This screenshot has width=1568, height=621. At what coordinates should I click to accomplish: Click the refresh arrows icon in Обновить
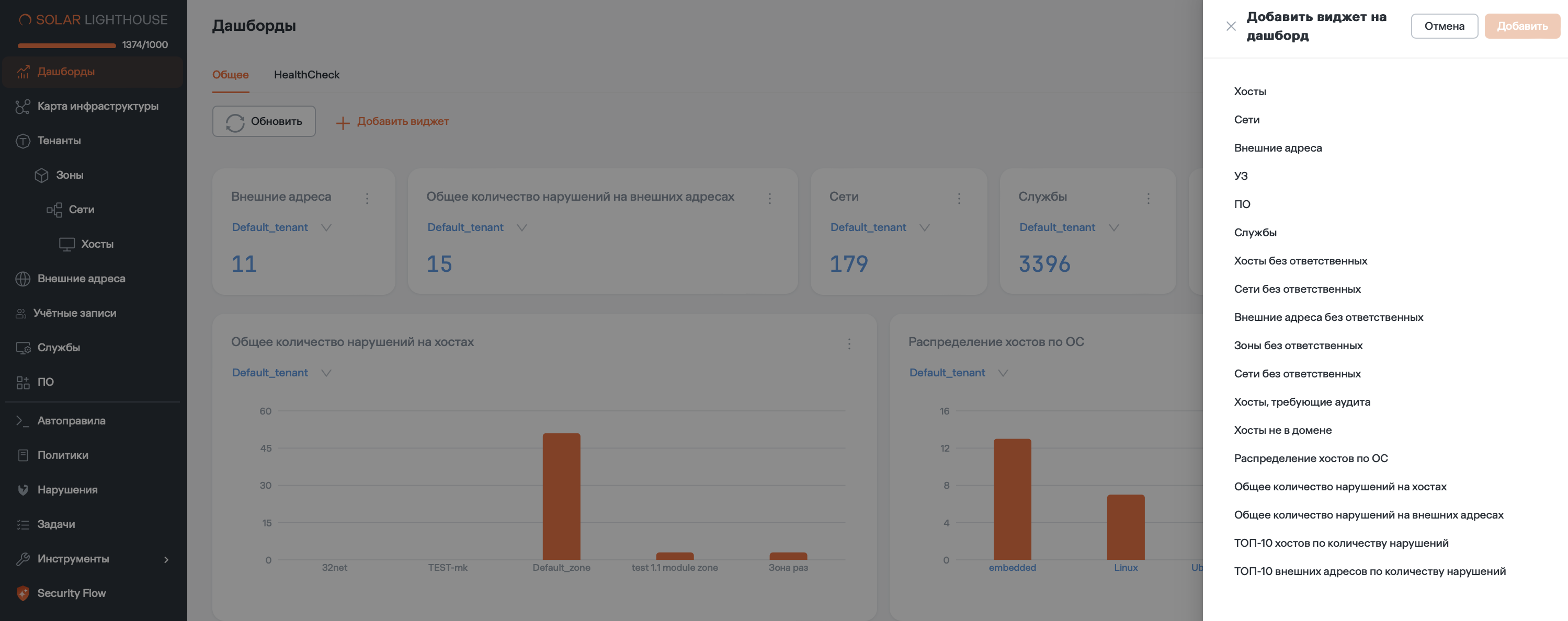coord(235,122)
